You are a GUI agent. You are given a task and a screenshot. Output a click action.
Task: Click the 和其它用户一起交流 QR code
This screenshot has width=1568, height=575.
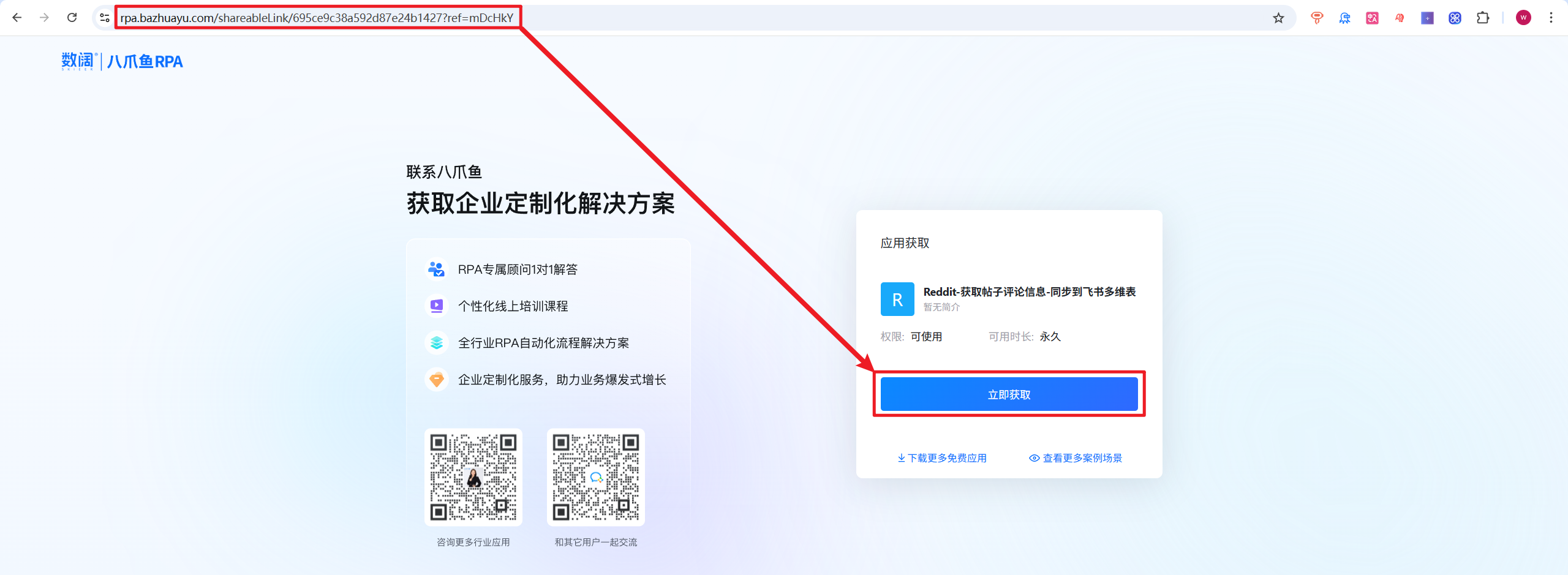point(596,477)
